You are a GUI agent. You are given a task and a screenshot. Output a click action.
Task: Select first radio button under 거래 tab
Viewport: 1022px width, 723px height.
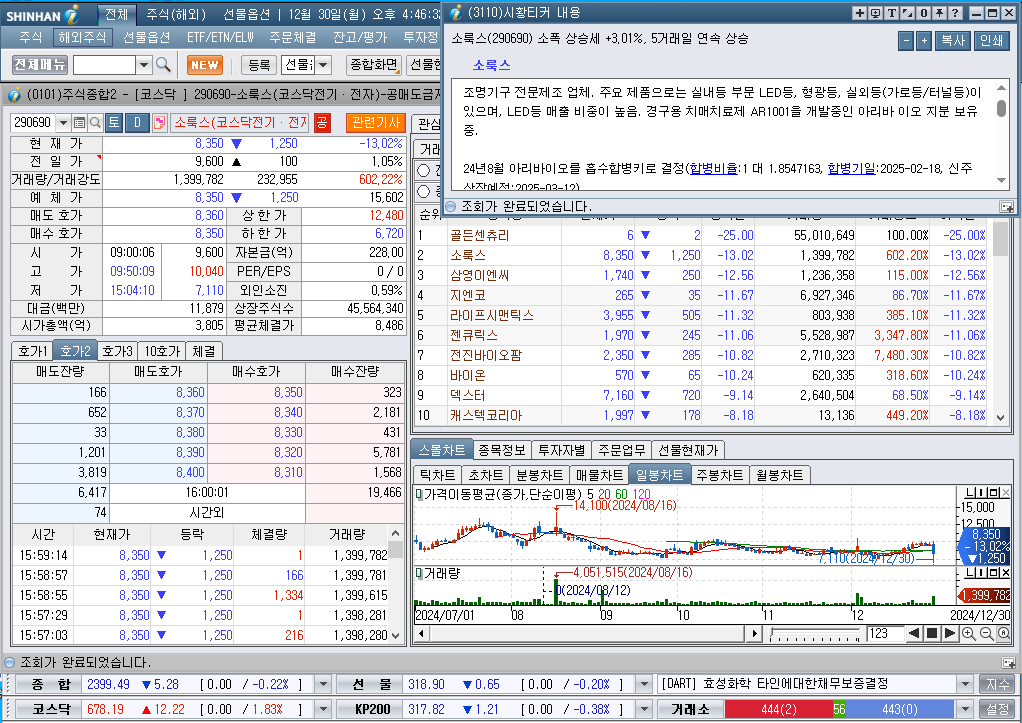click(x=424, y=170)
